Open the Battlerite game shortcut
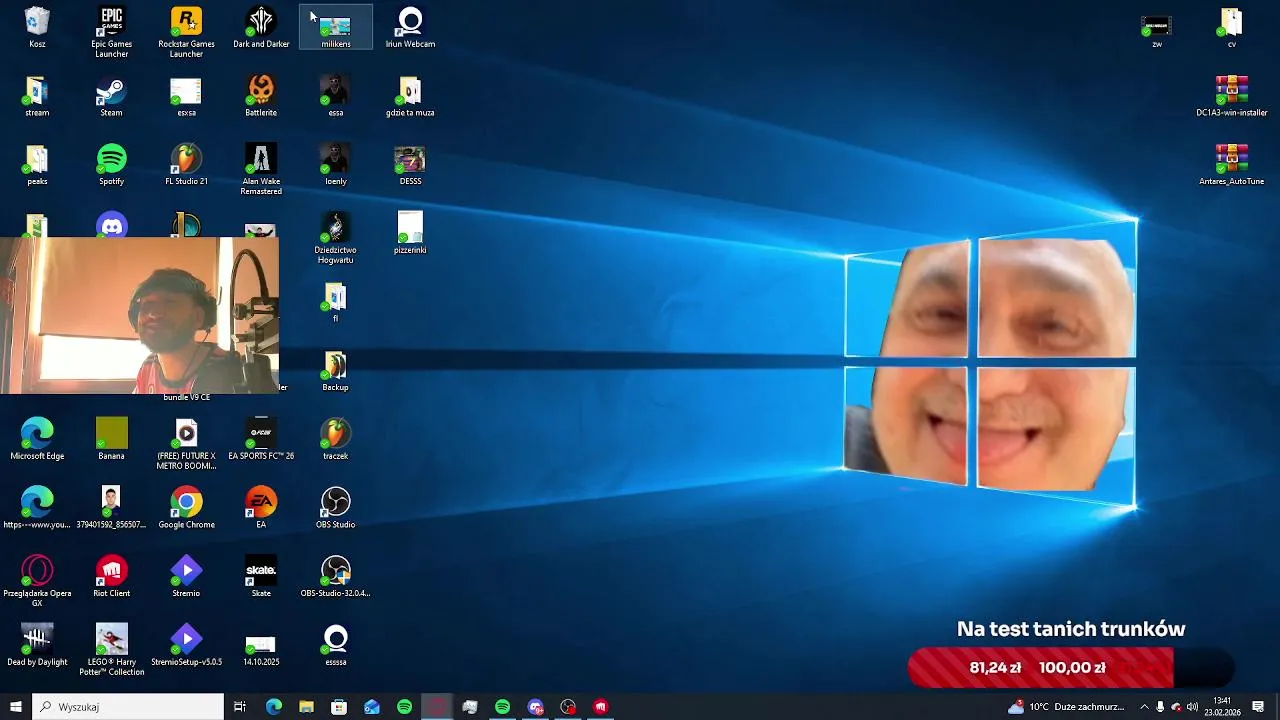 (261, 97)
